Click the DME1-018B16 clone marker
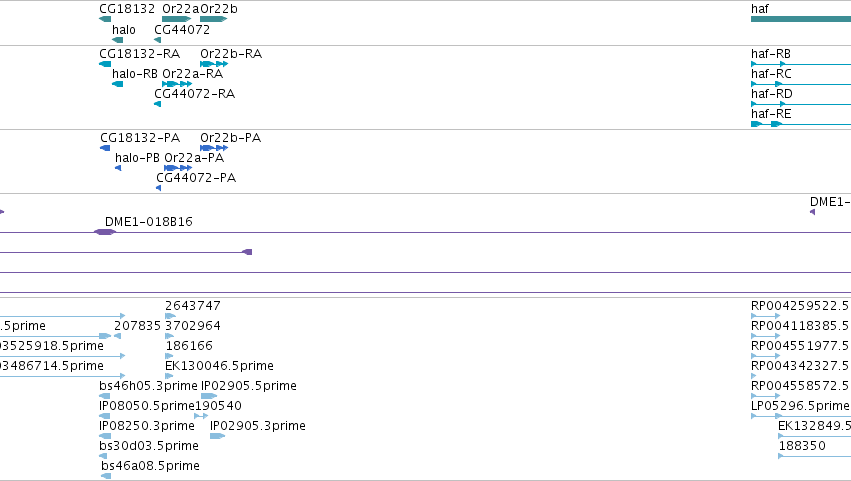The image size is (851, 481). pos(105,232)
